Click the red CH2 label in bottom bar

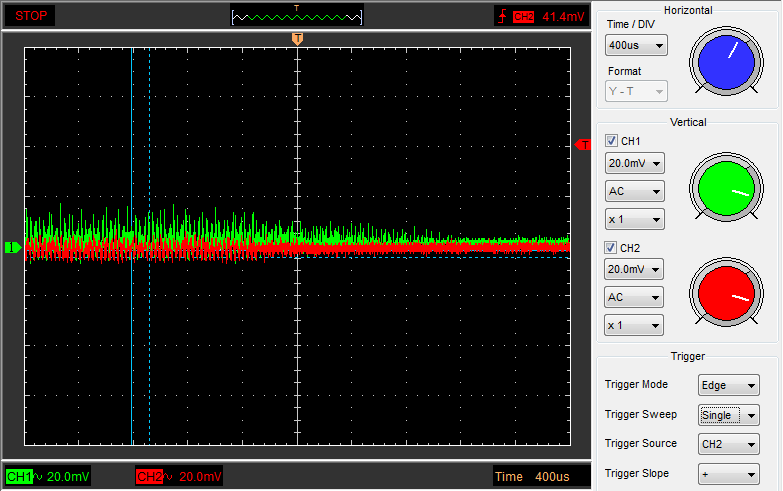149,476
